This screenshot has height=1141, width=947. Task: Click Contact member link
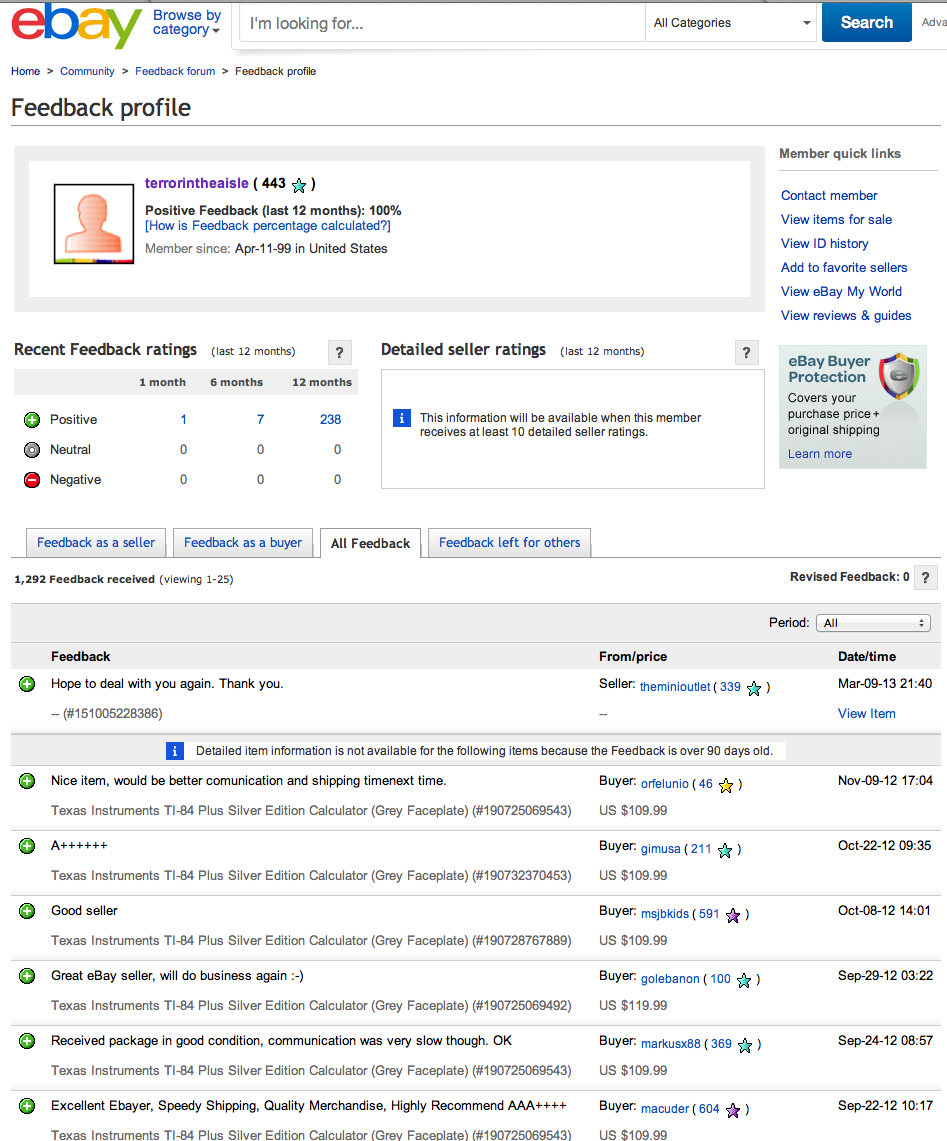click(x=829, y=196)
